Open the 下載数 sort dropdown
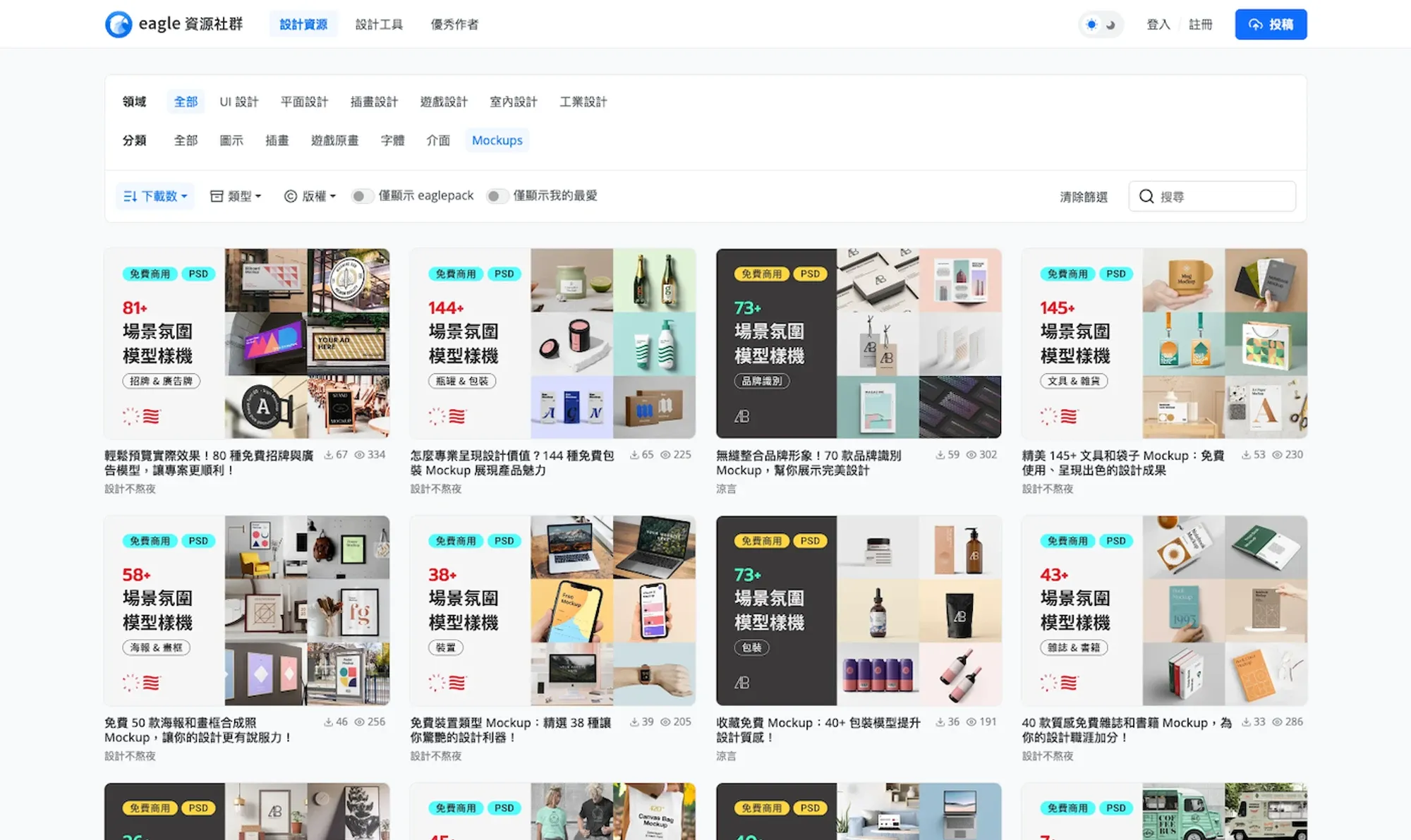 (155, 196)
